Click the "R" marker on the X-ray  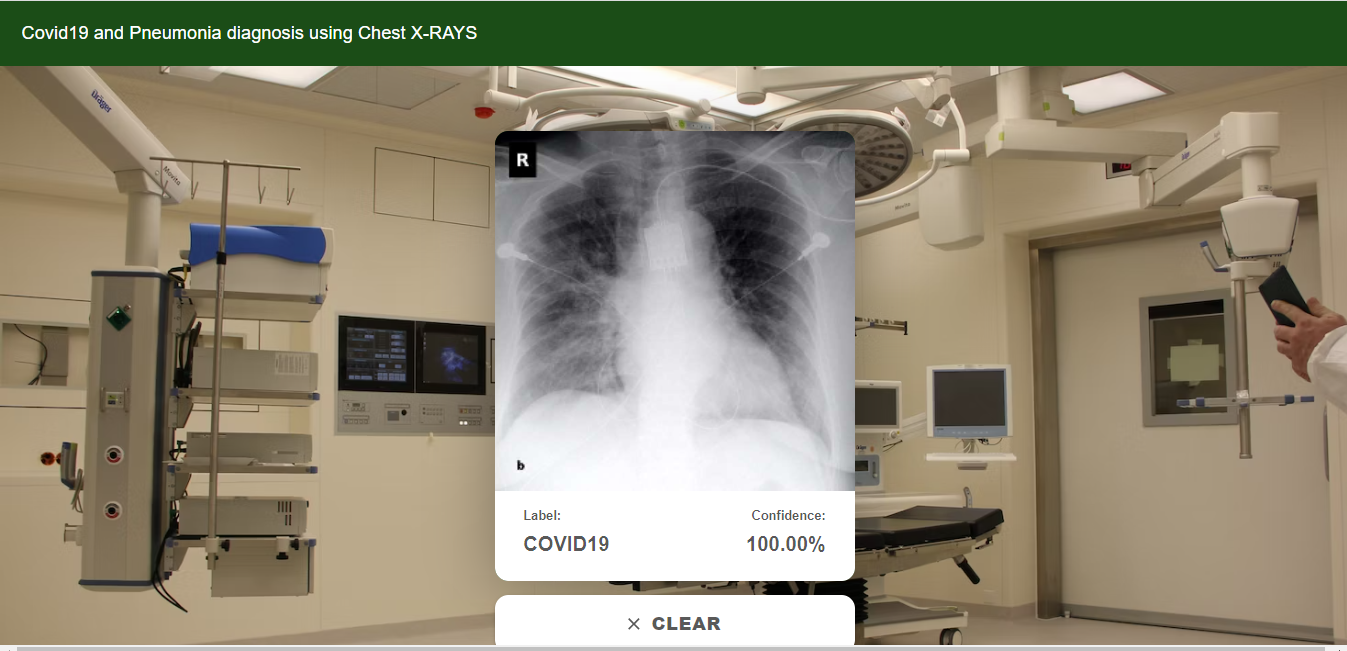tap(521, 159)
